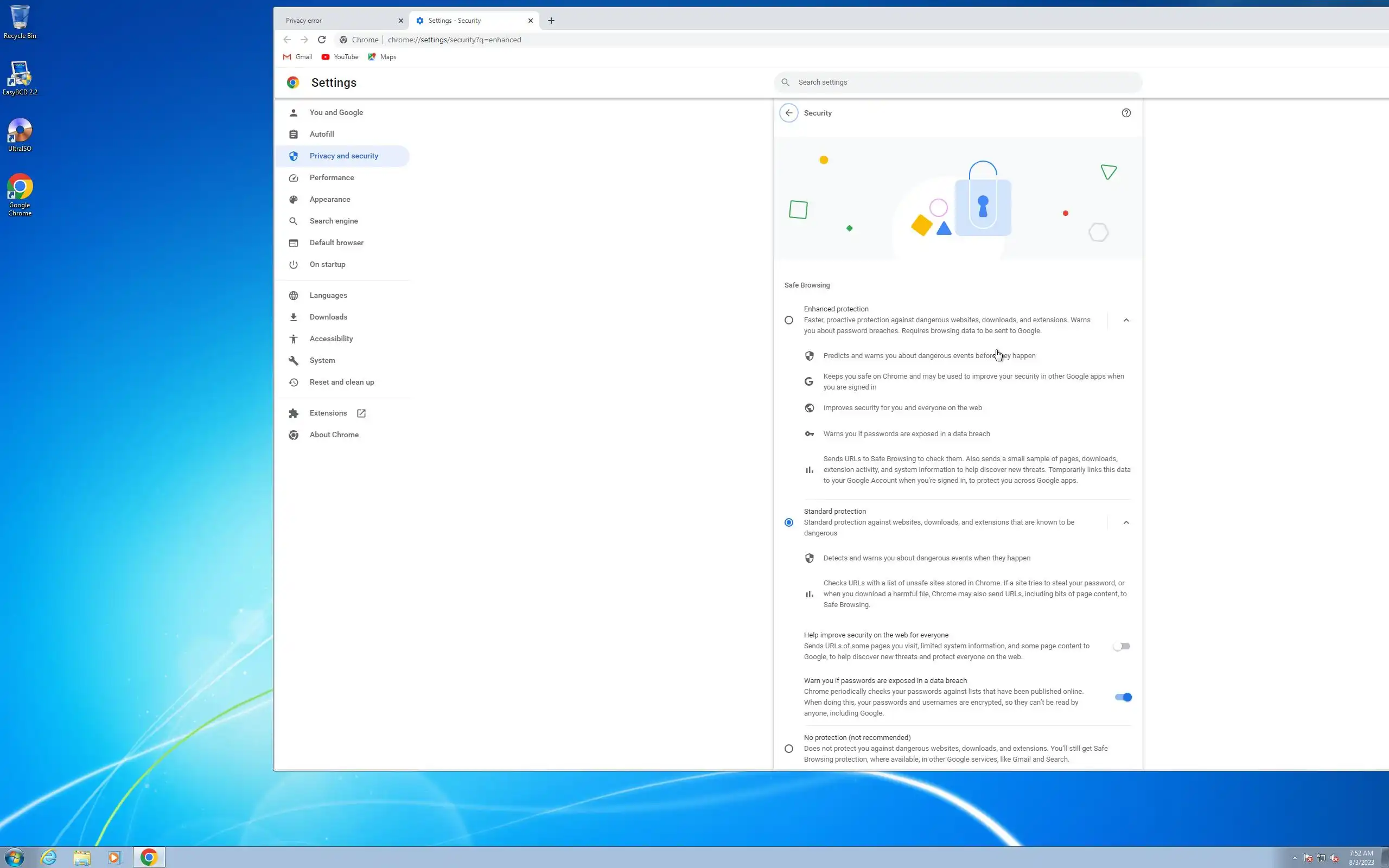1389x868 pixels.
Task: Open the Security help question icon
Action: tap(1125, 113)
